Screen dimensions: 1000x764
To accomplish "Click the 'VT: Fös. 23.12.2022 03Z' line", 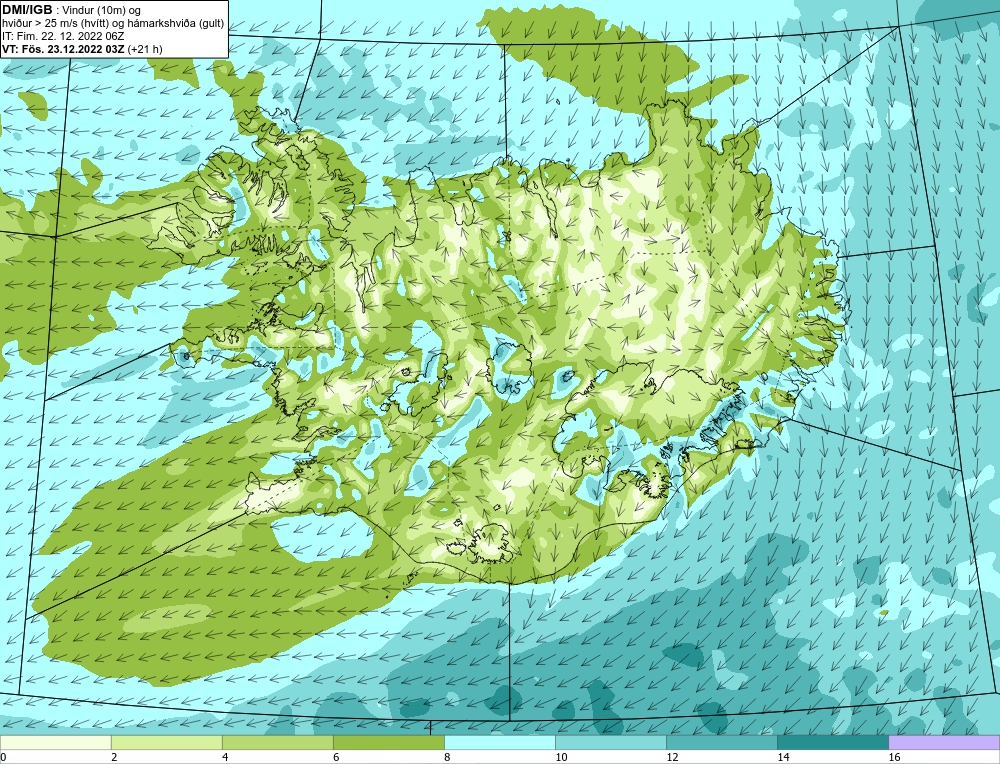I will [x=64, y=49].
